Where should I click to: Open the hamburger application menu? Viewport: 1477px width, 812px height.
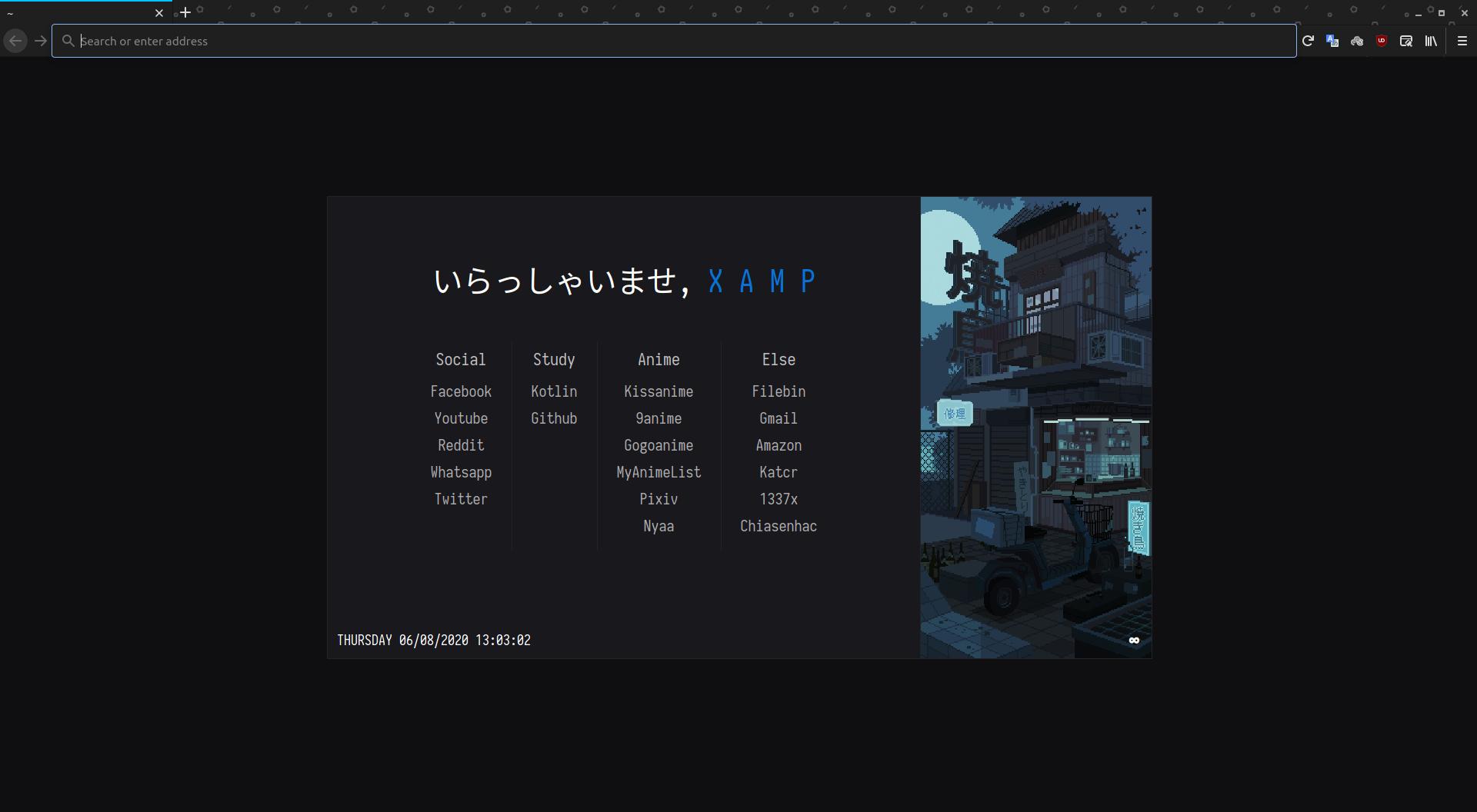1462,41
